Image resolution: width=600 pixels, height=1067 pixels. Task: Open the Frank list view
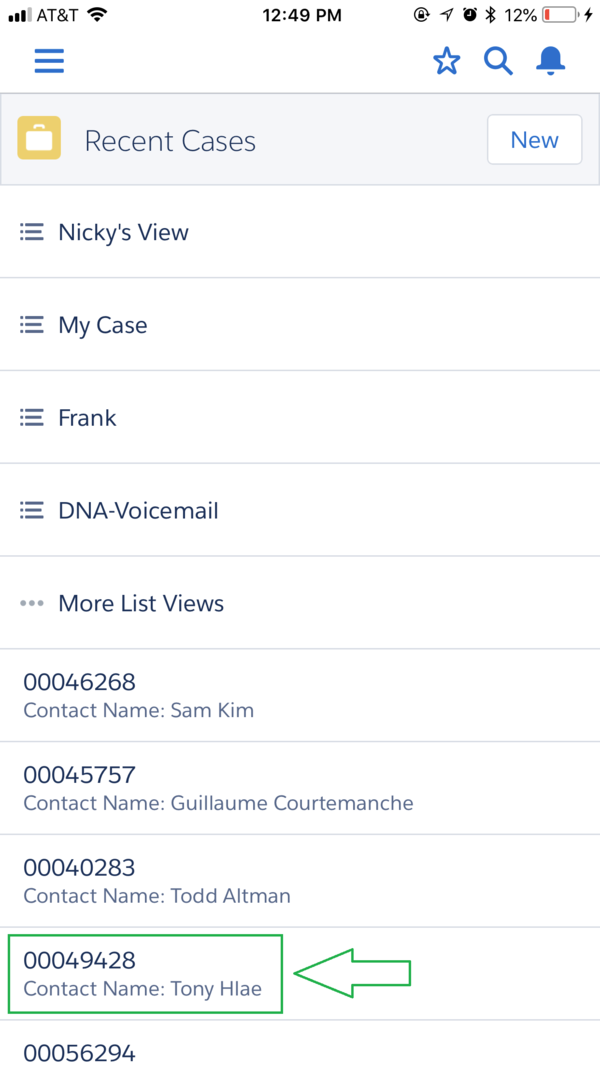[88, 418]
